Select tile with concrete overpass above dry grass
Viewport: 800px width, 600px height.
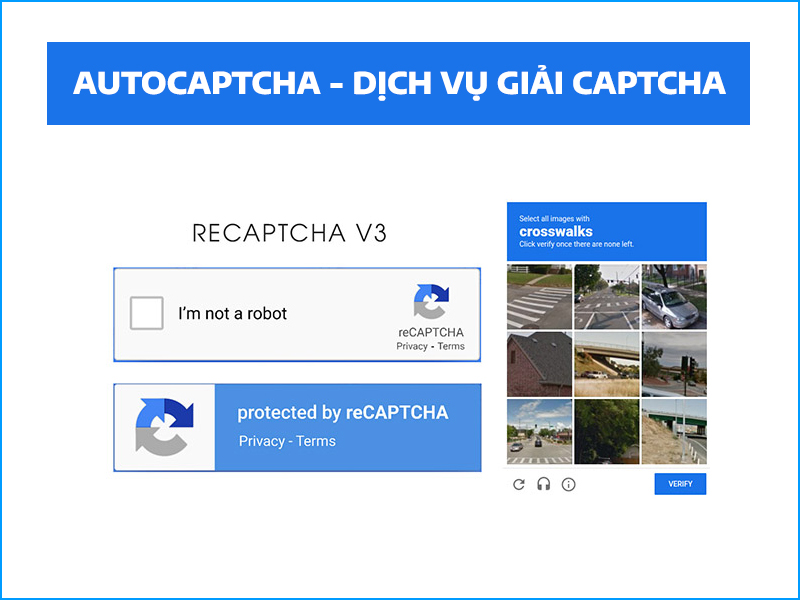click(607, 364)
